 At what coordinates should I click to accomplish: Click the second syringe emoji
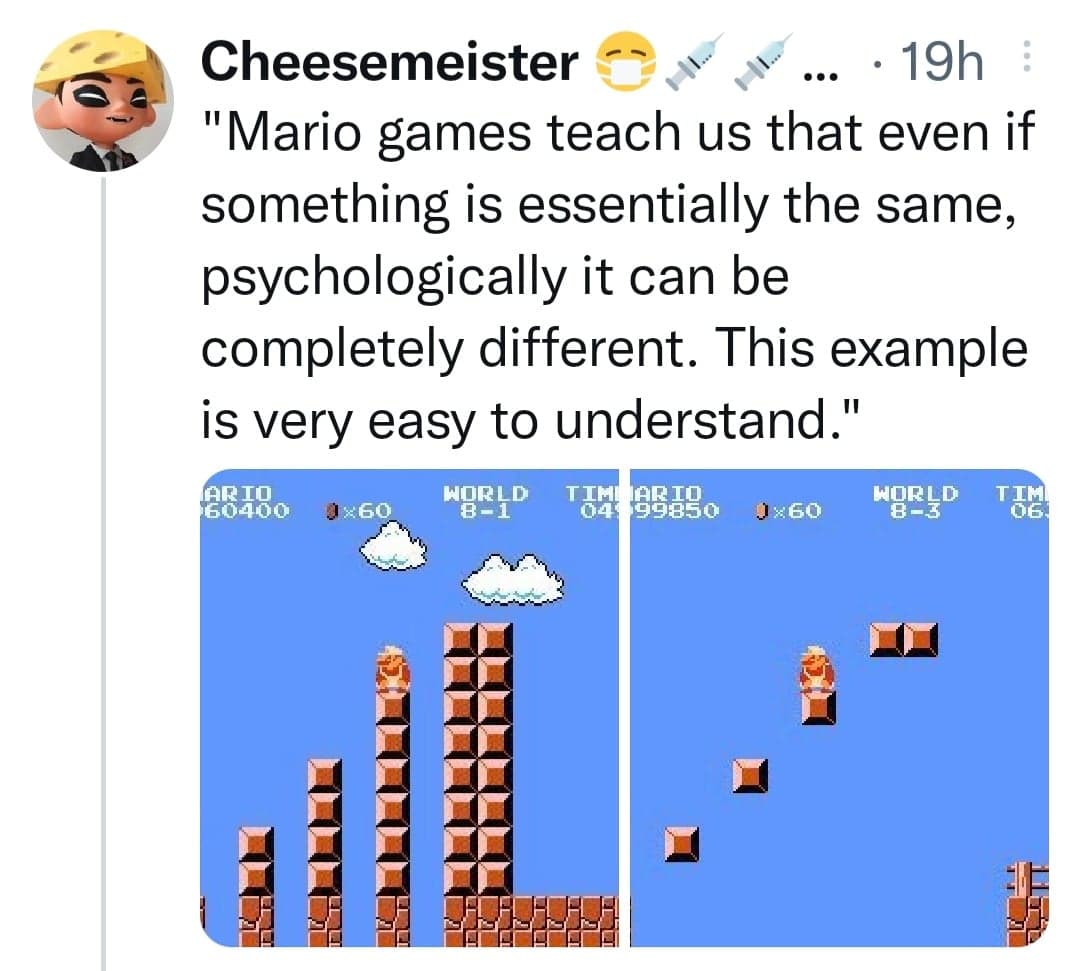[763, 61]
